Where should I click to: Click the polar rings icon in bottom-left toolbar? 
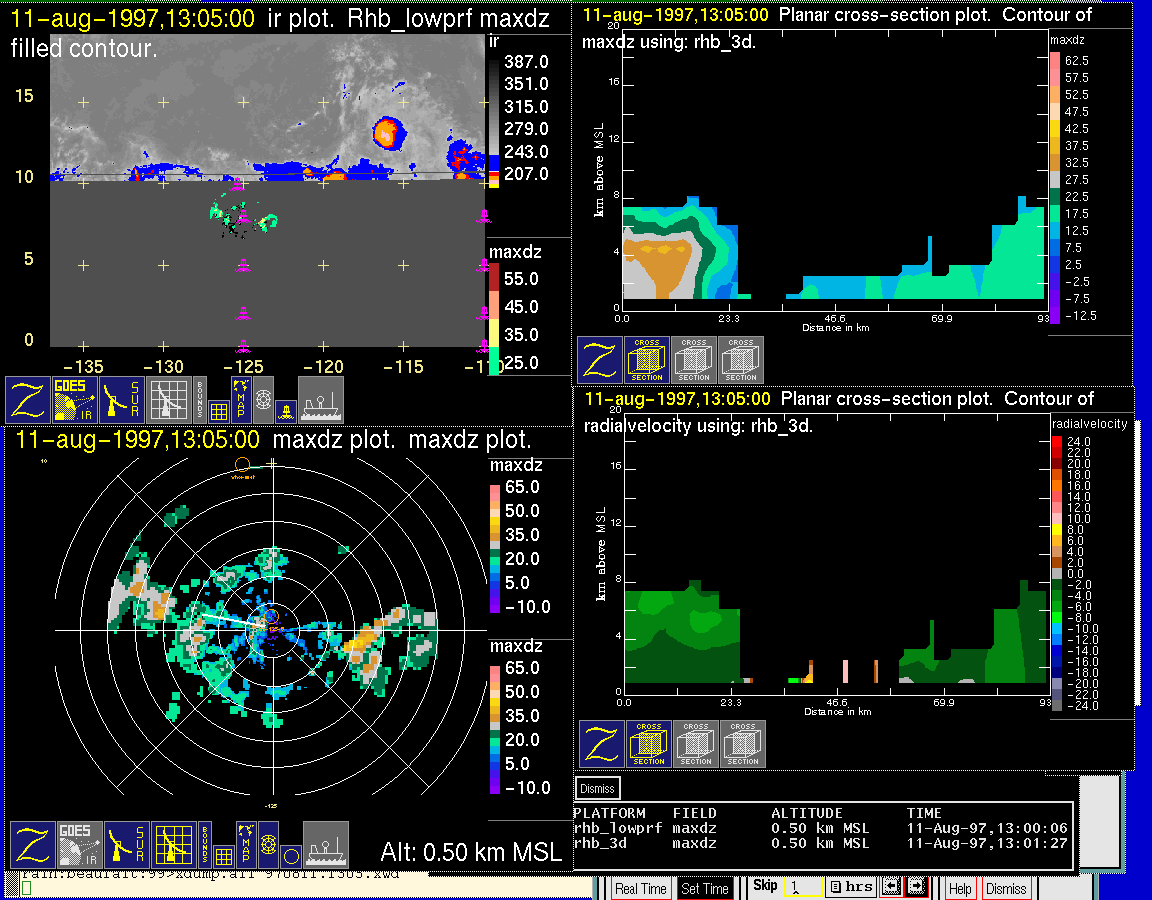267,845
